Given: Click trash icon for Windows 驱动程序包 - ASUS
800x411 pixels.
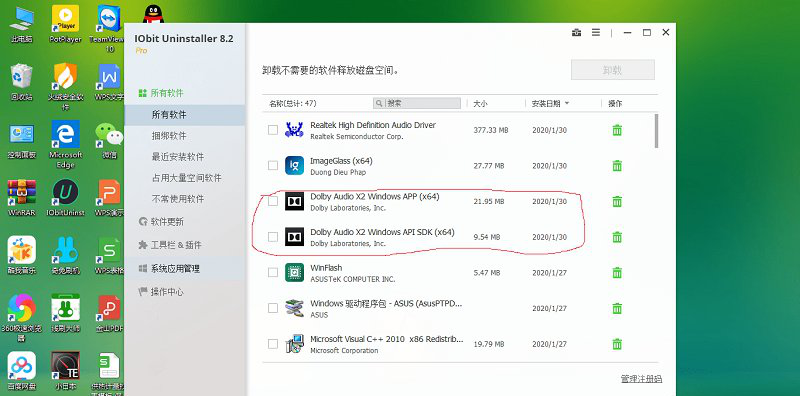Looking at the screenshot, I should (617, 309).
